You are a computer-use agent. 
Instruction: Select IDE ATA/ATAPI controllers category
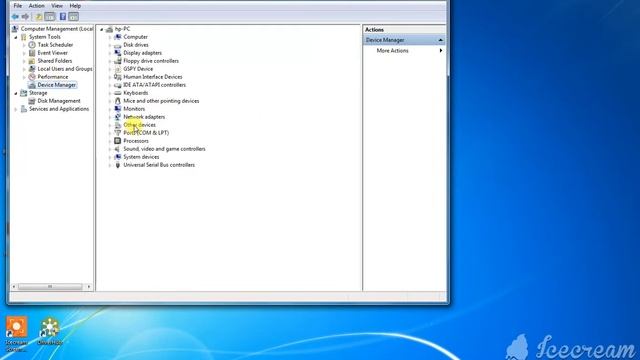[x=154, y=85]
